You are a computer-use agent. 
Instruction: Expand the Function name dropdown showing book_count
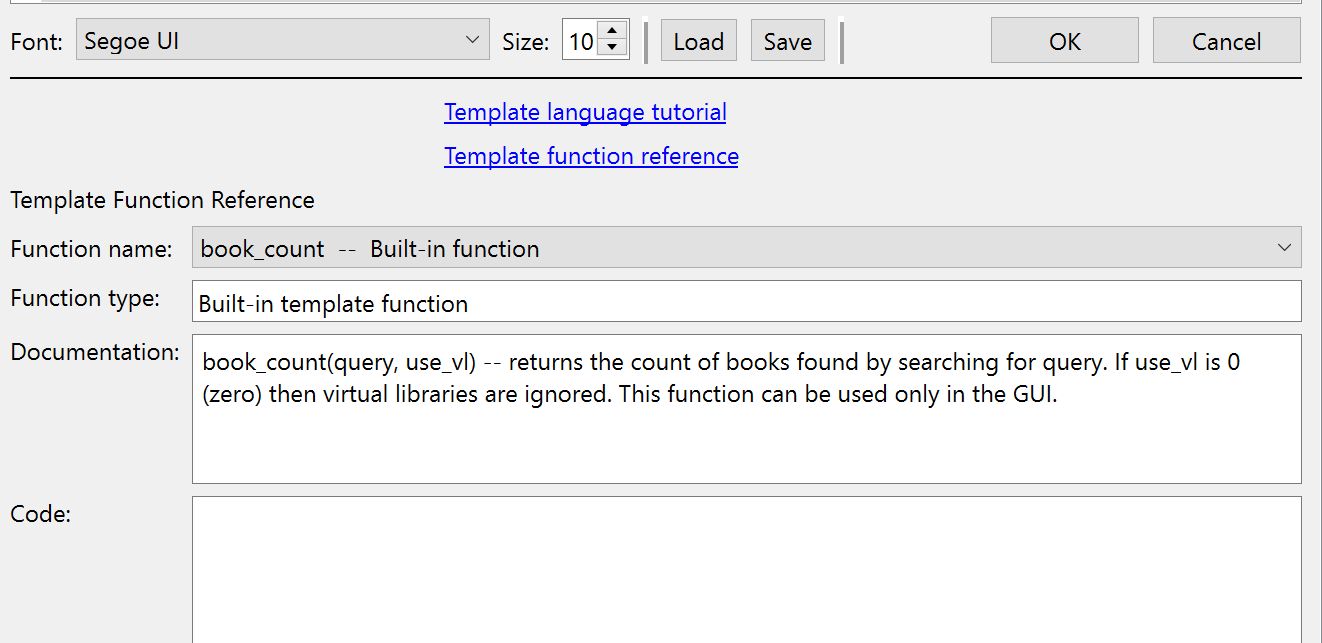pos(746,248)
